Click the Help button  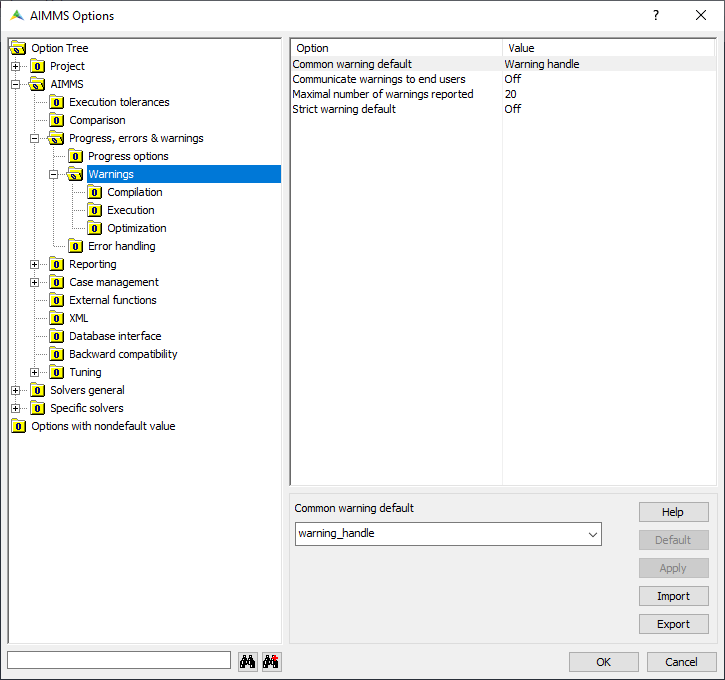674,512
